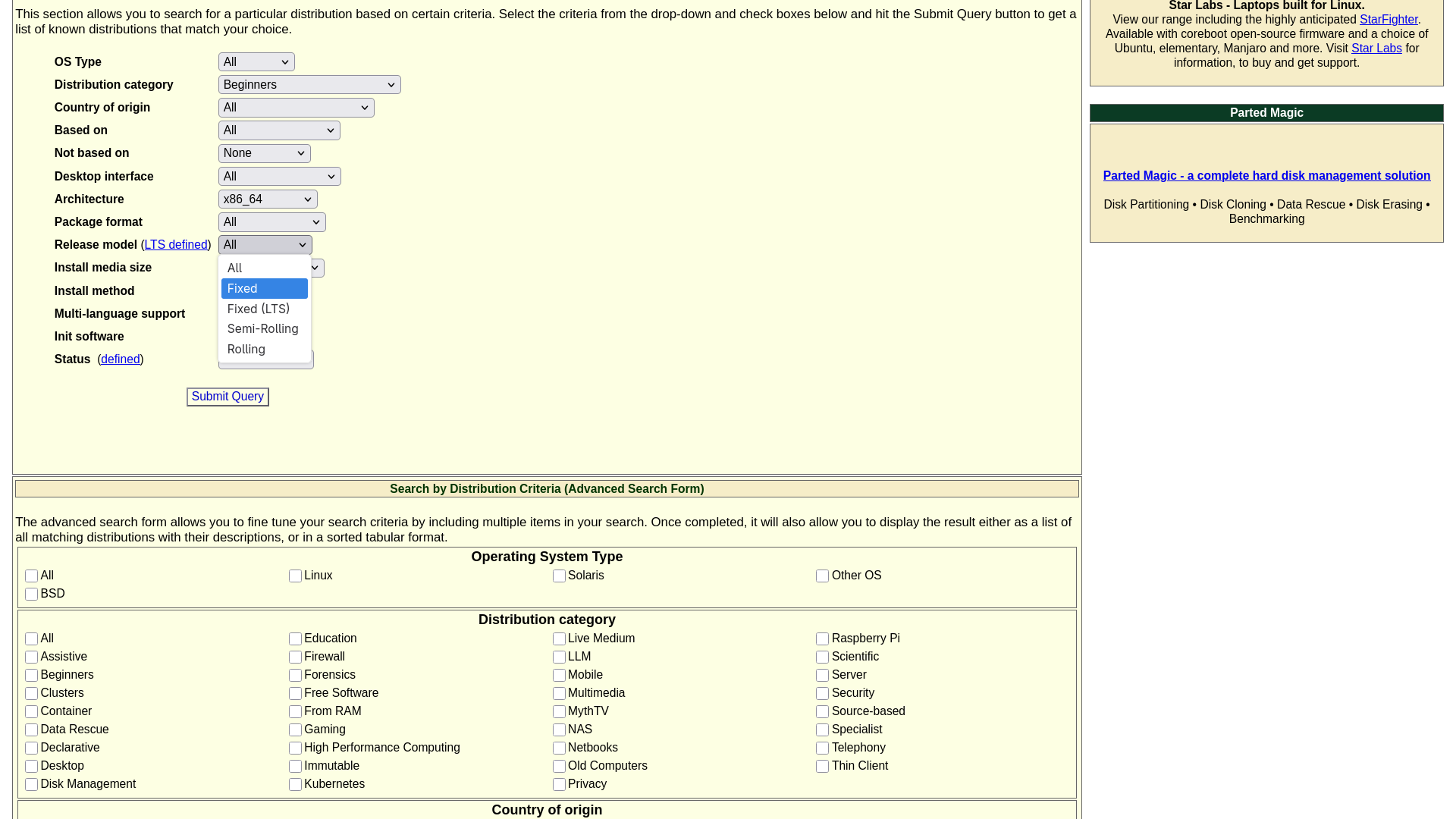
Task: Select Fixed (LTS) release model option
Action: (x=258, y=309)
